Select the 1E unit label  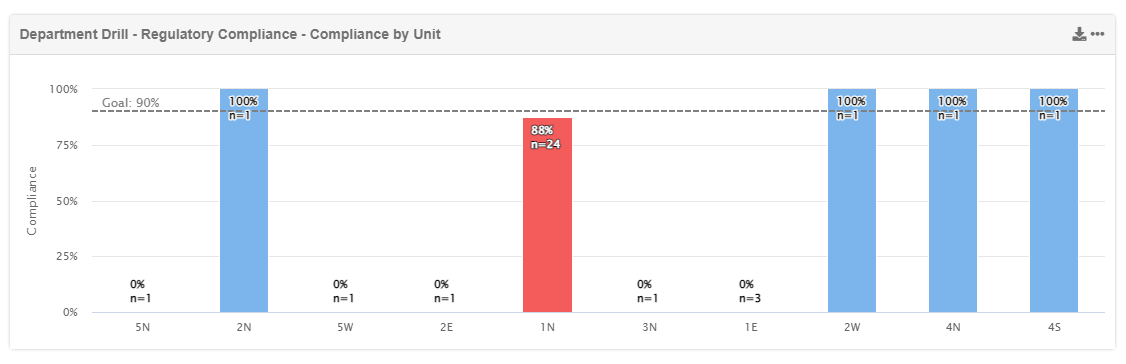750,326
